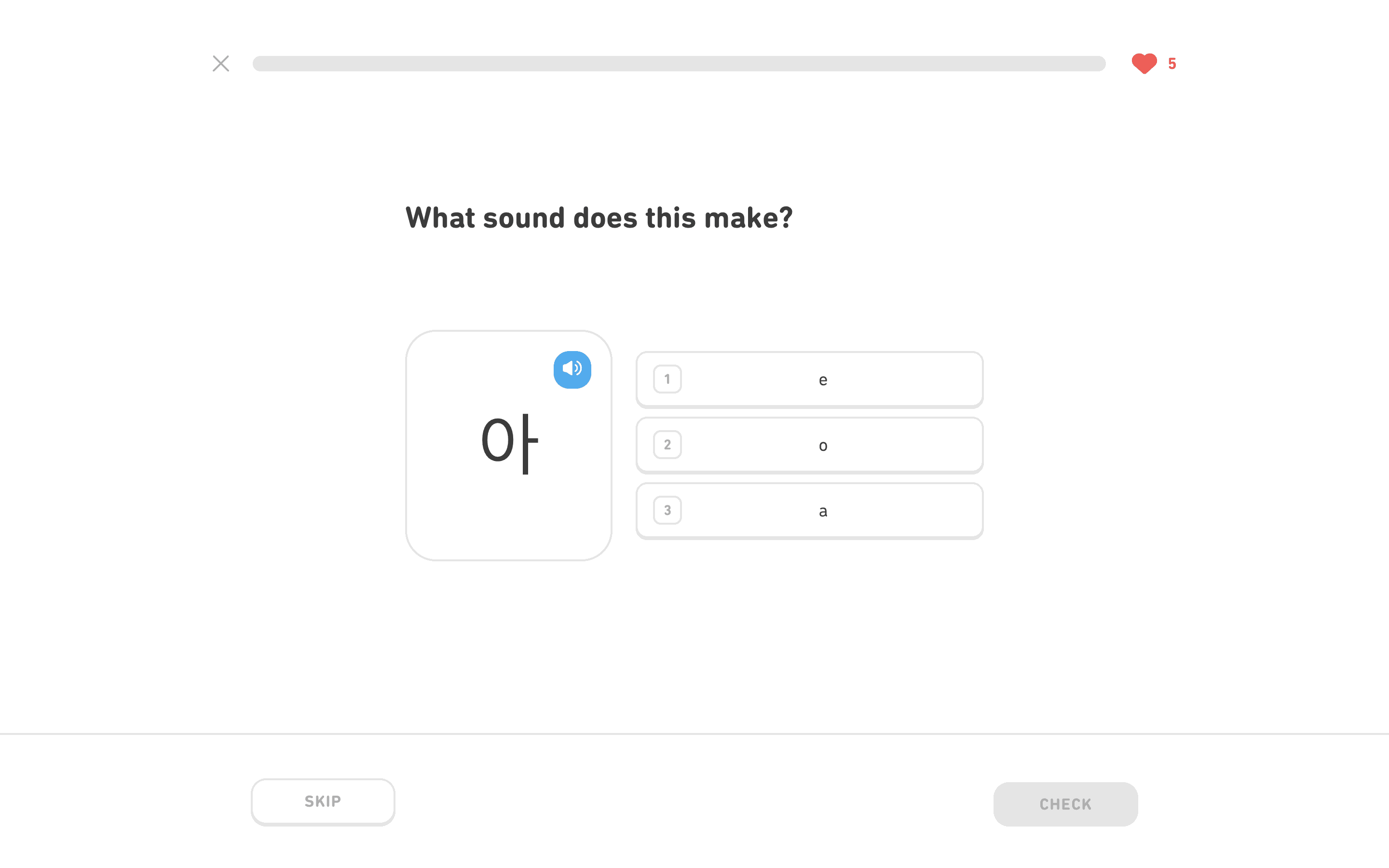Close the lesson with the X icon
1389x868 pixels.
[x=220, y=63]
